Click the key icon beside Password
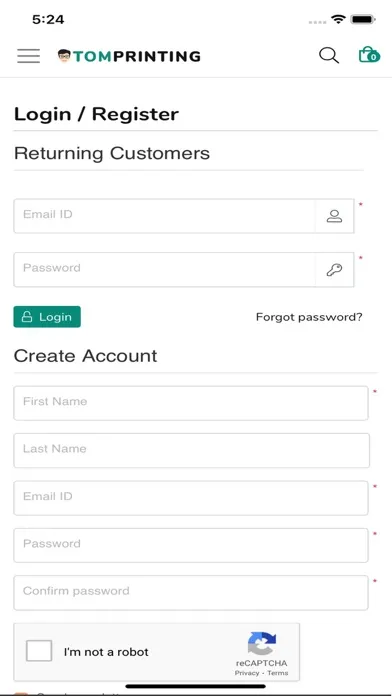This screenshot has width=392, height=696. point(334,270)
